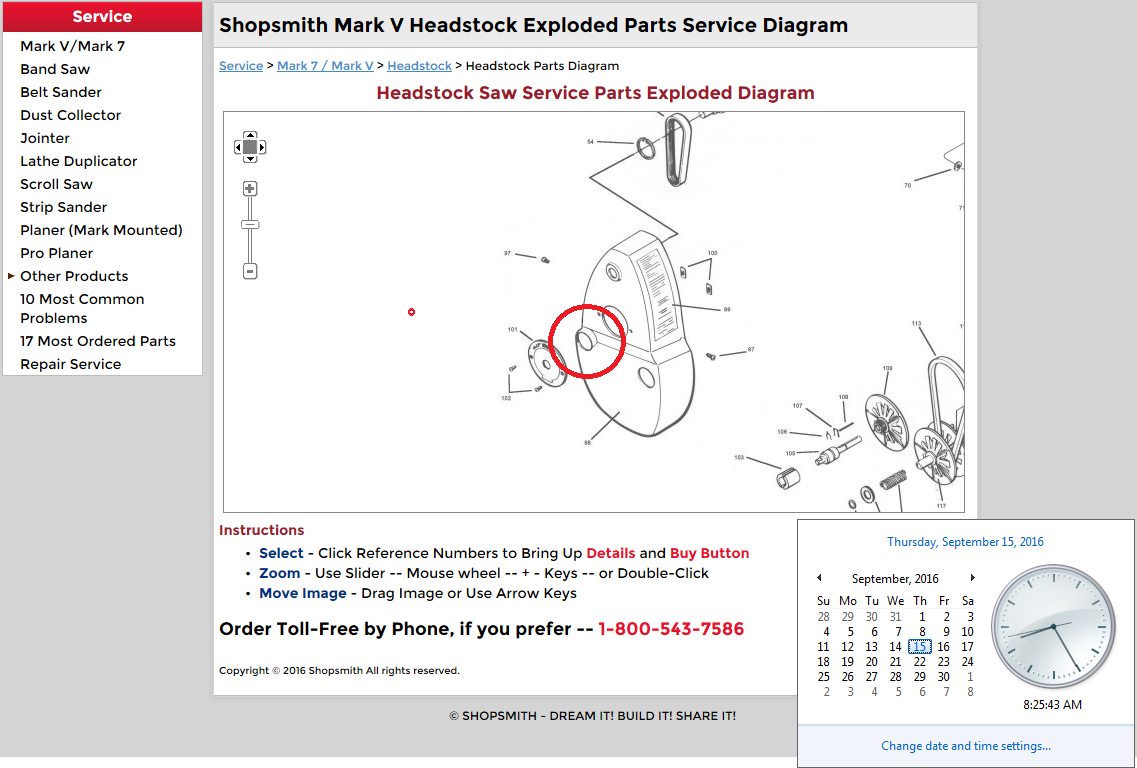This screenshot has height=768, width=1137.
Task: Click reference number 102 in diagram
Action: (506, 398)
